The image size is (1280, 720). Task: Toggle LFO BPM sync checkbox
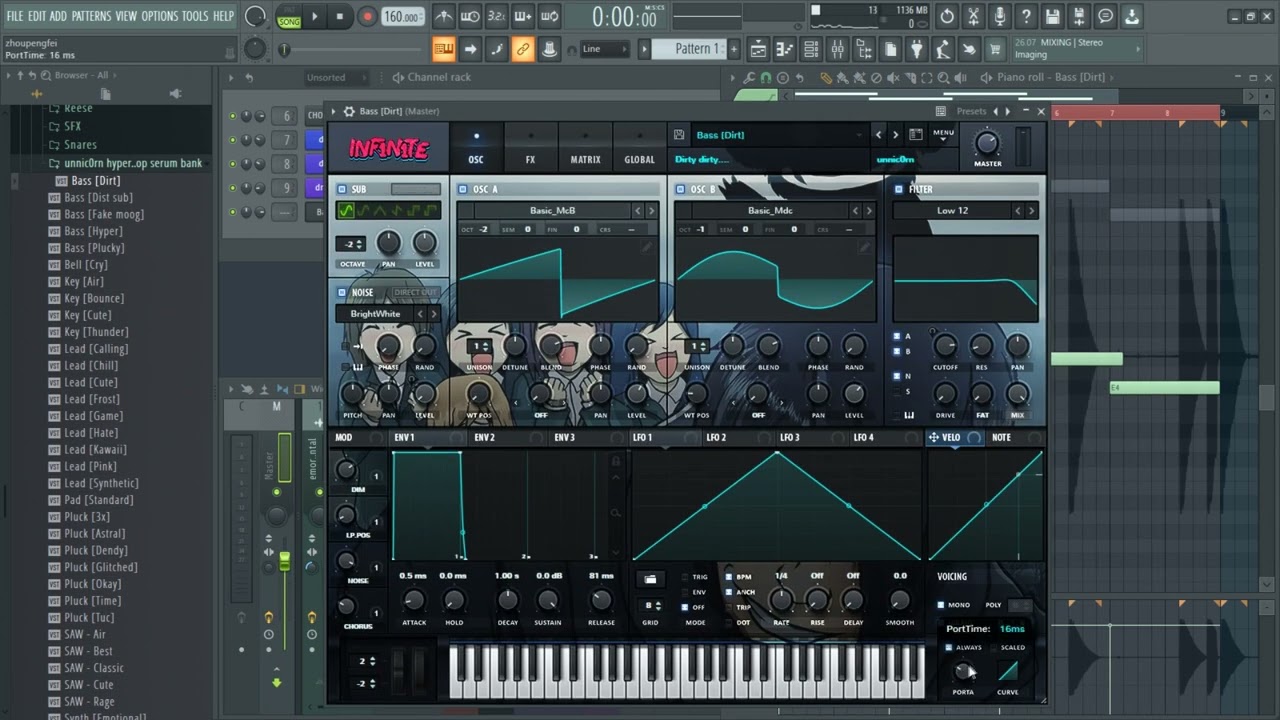point(729,577)
